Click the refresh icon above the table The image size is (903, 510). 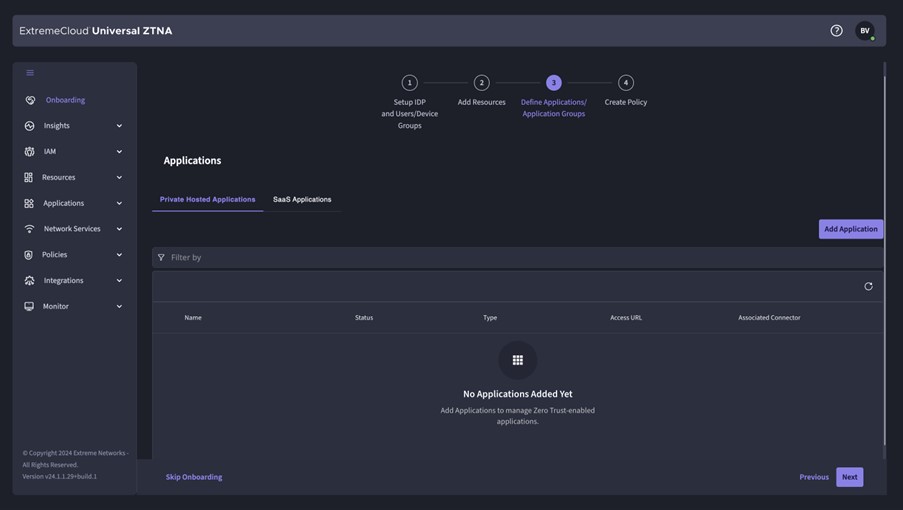coord(868,287)
